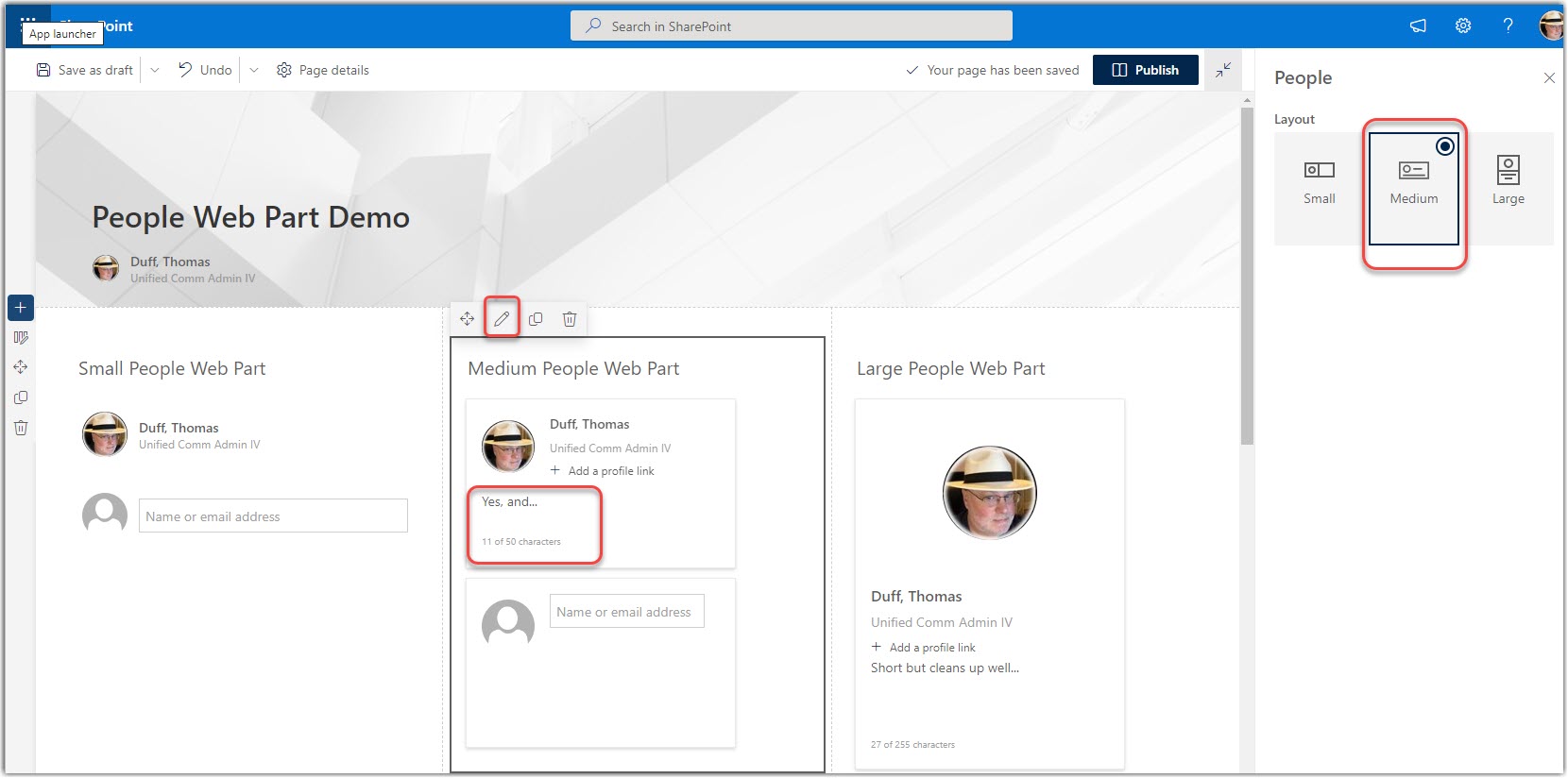The height and width of the screenshot is (778, 1568).
Task: Open the edit section icon in left rail
Action: pyautogui.click(x=21, y=338)
